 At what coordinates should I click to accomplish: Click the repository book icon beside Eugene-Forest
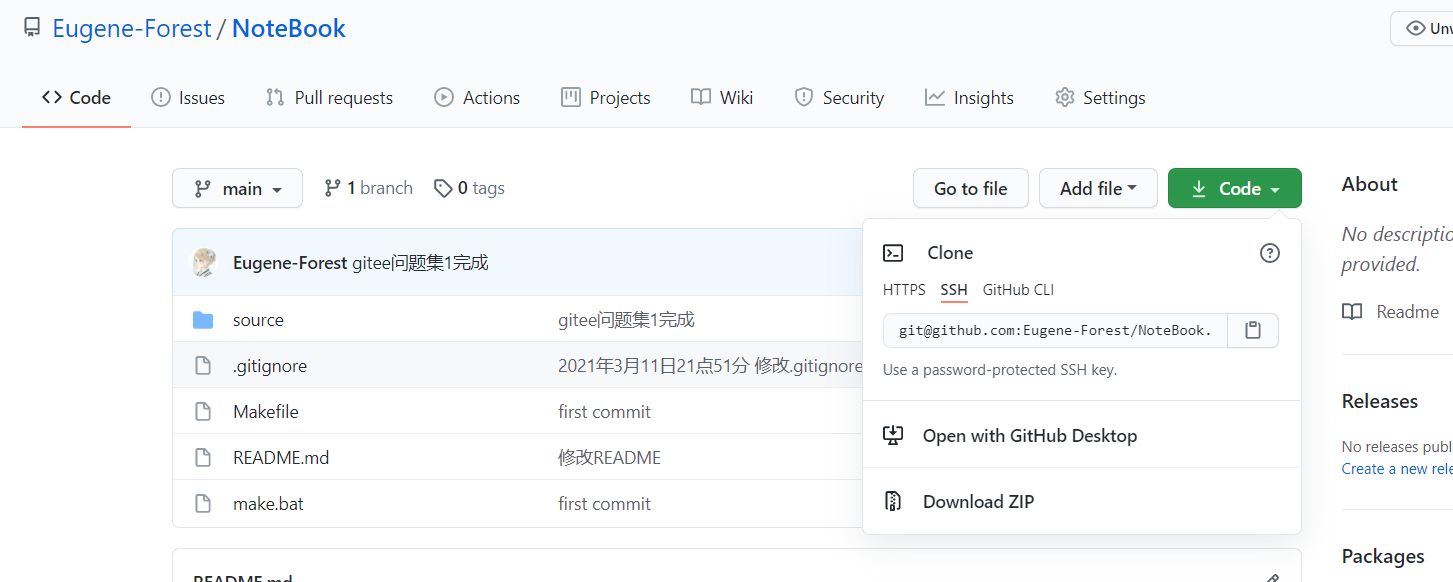33,28
